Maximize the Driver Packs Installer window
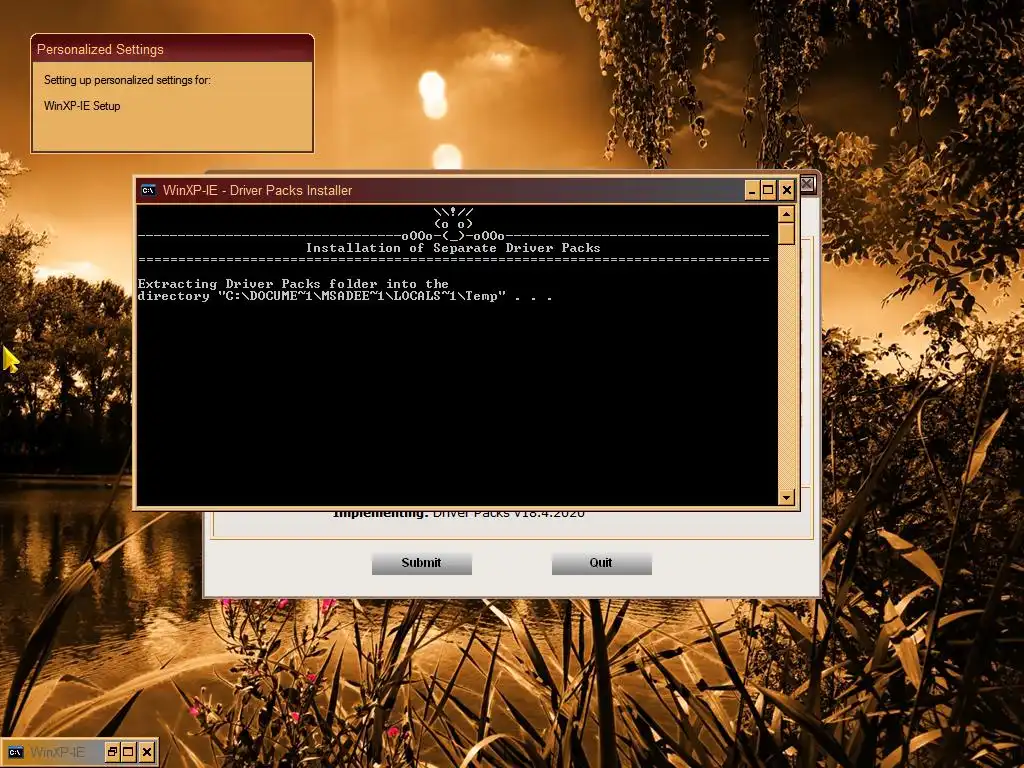The width and height of the screenshot is (1024, 768). [x=769, y=190]
